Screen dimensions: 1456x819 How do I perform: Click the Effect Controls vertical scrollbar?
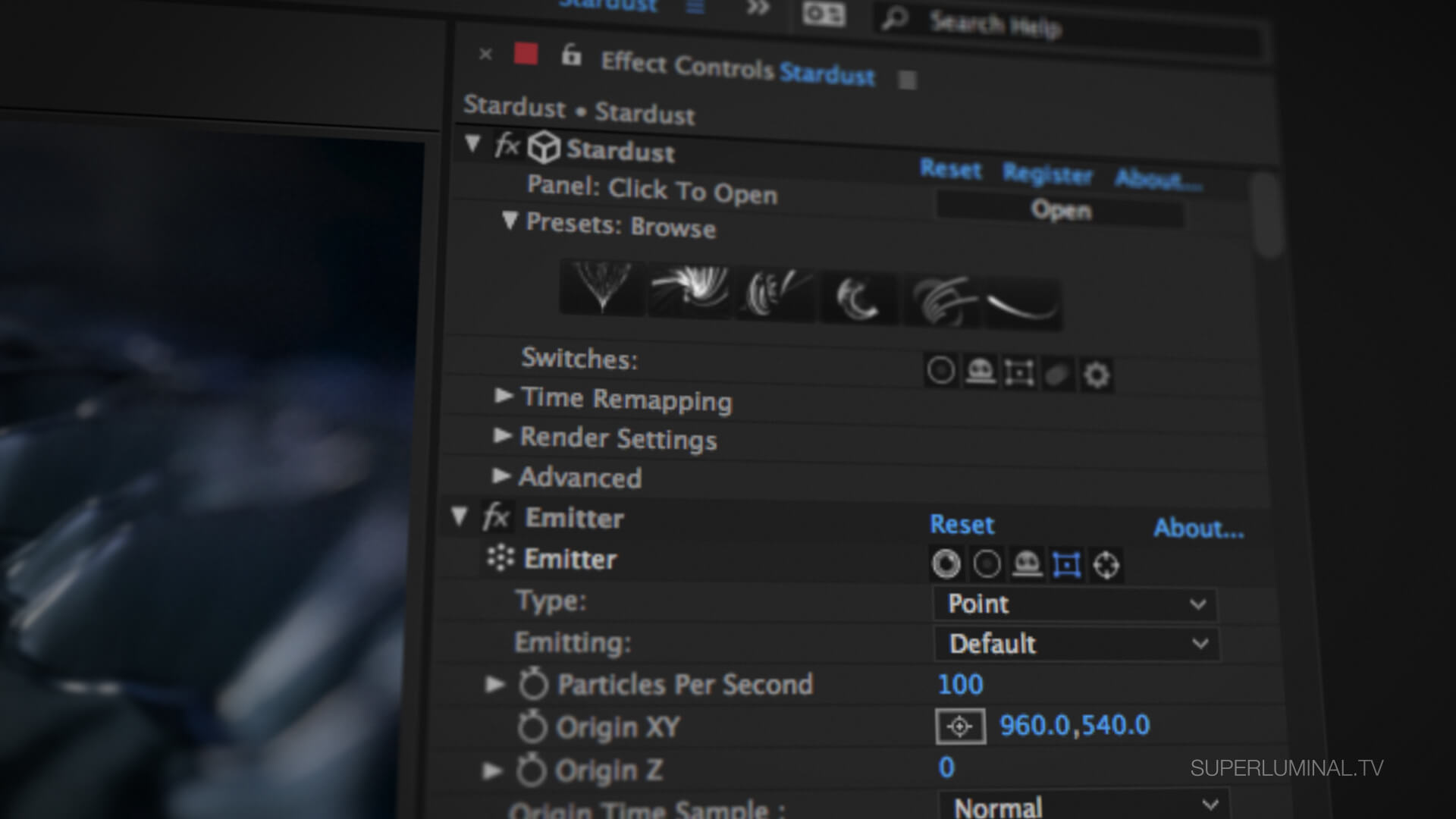[1266, 215]
